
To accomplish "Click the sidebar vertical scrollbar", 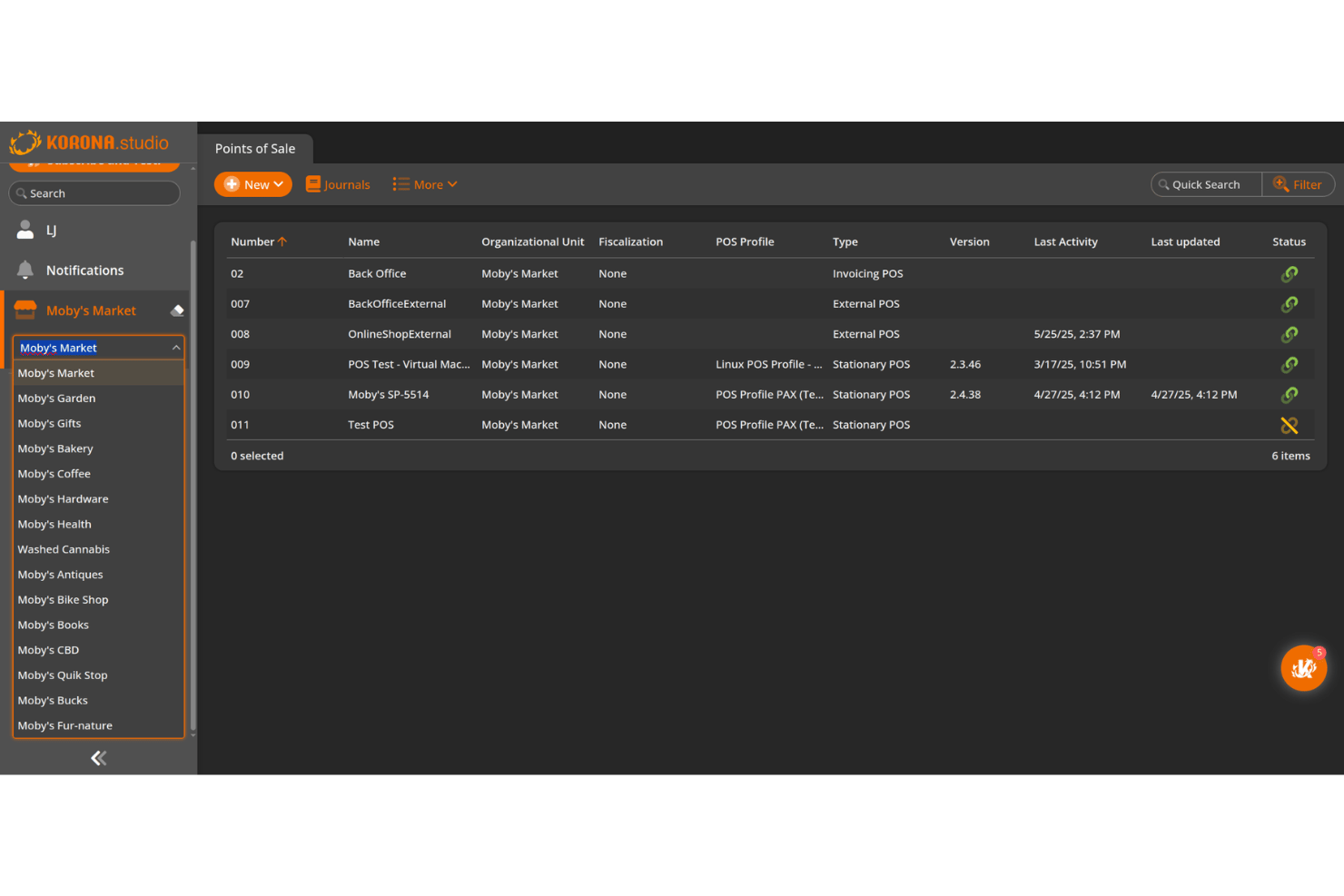I will coord(193,486).
